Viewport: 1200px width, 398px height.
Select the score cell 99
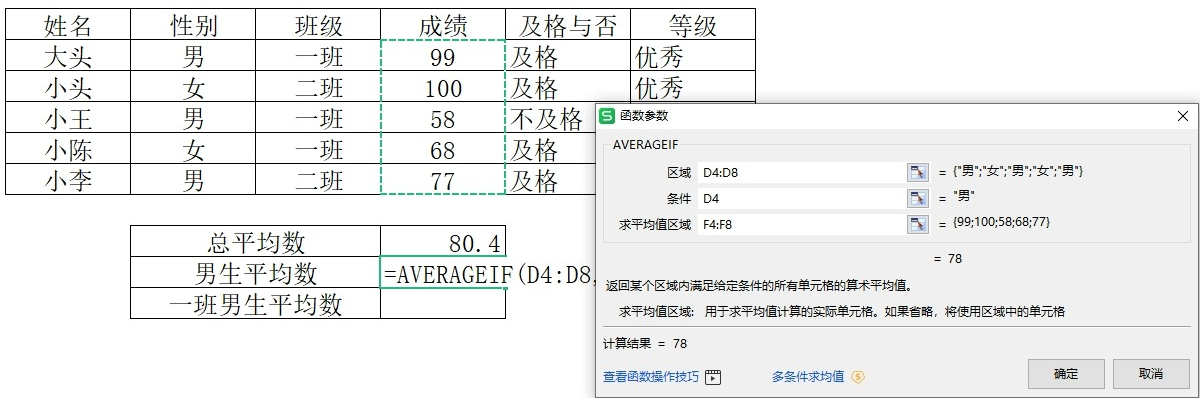(443, 56)
